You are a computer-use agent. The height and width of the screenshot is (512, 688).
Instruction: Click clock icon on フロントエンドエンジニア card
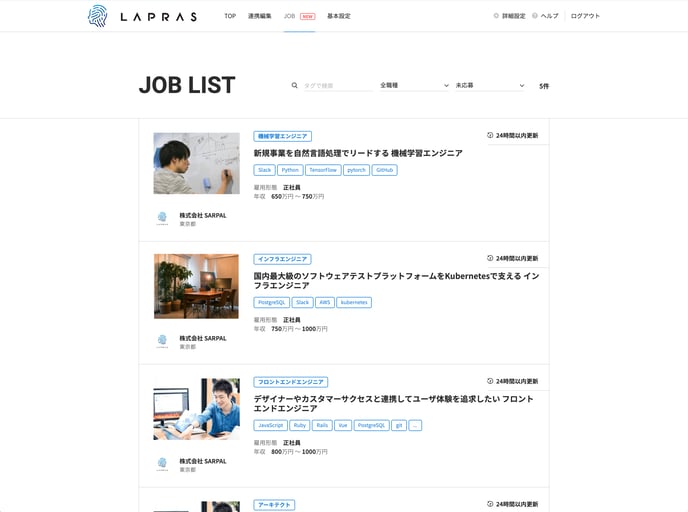(x=490, y=381)
